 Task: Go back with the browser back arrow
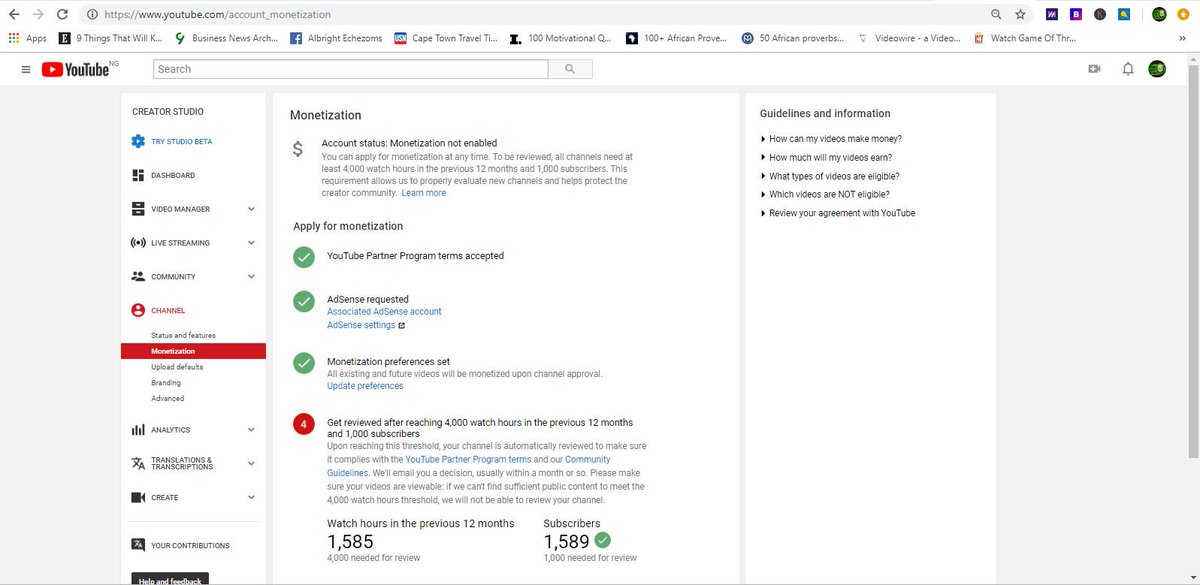tap(13, 15)
